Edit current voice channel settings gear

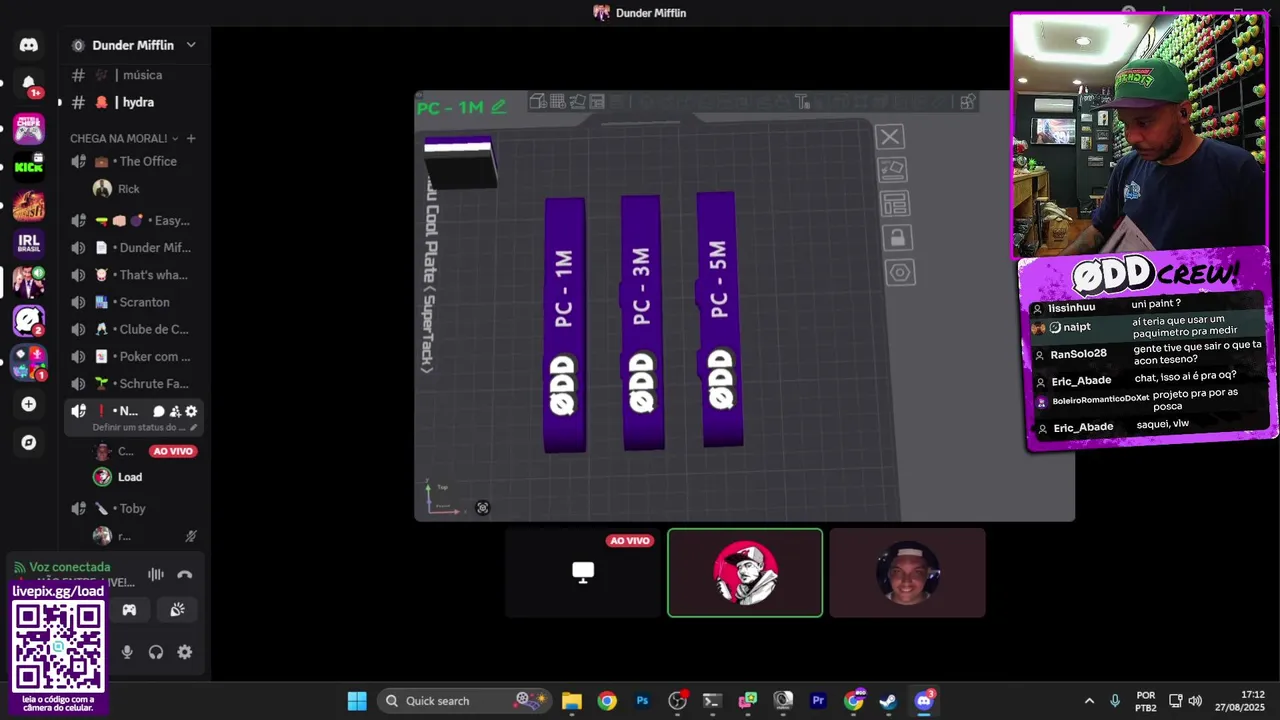click(191, 411)
